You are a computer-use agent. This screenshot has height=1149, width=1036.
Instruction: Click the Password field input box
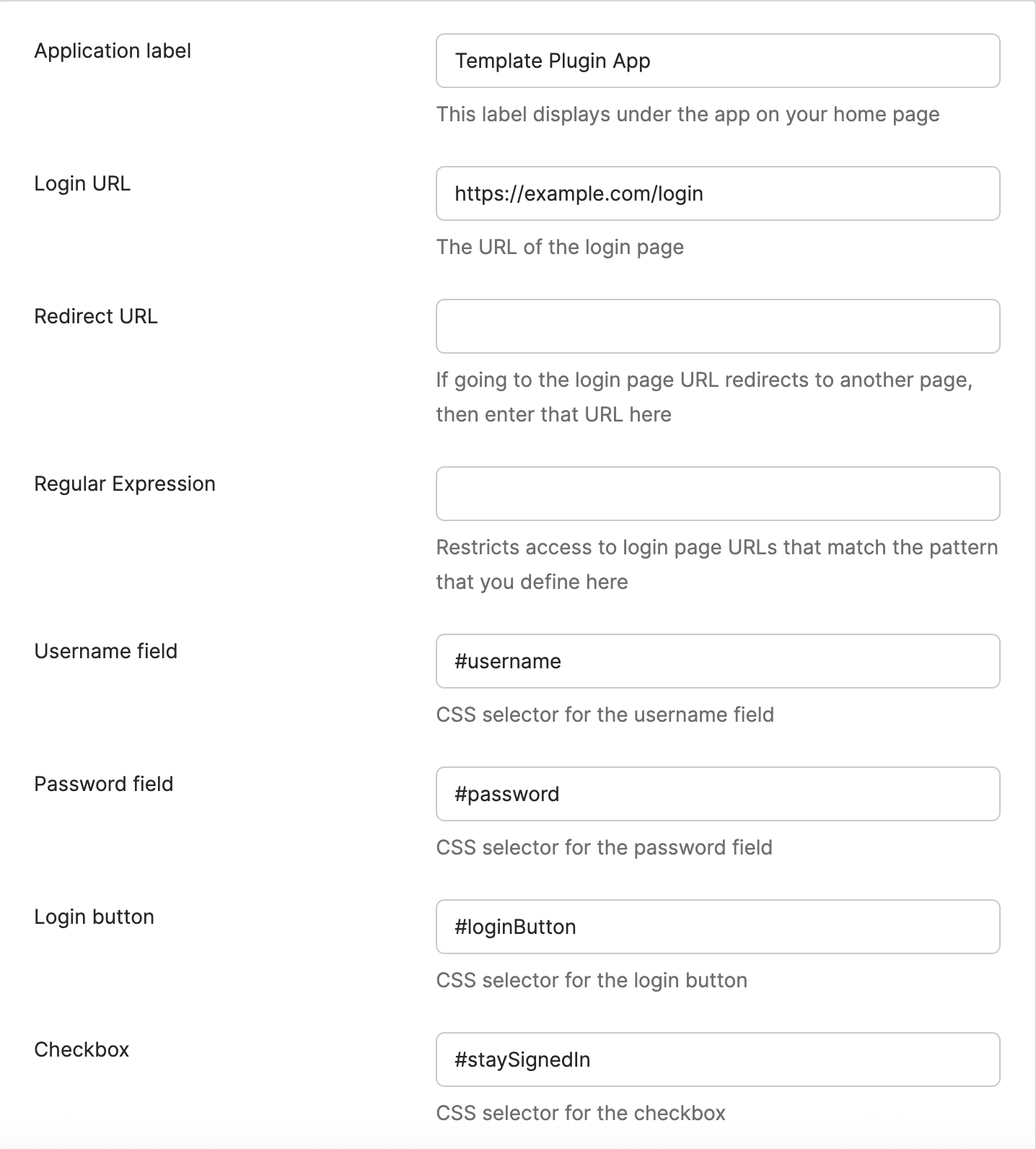click(x=717, y=794)
